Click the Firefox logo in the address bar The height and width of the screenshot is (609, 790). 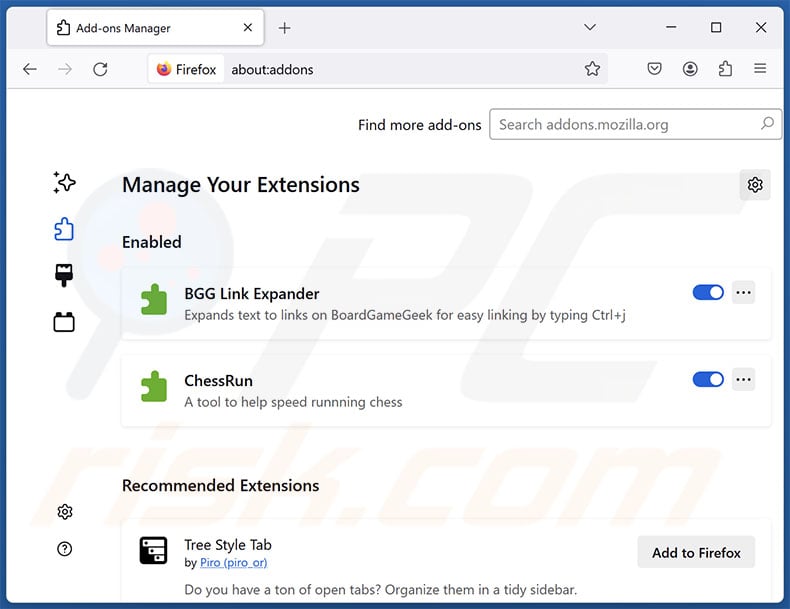tap(164, 69)
